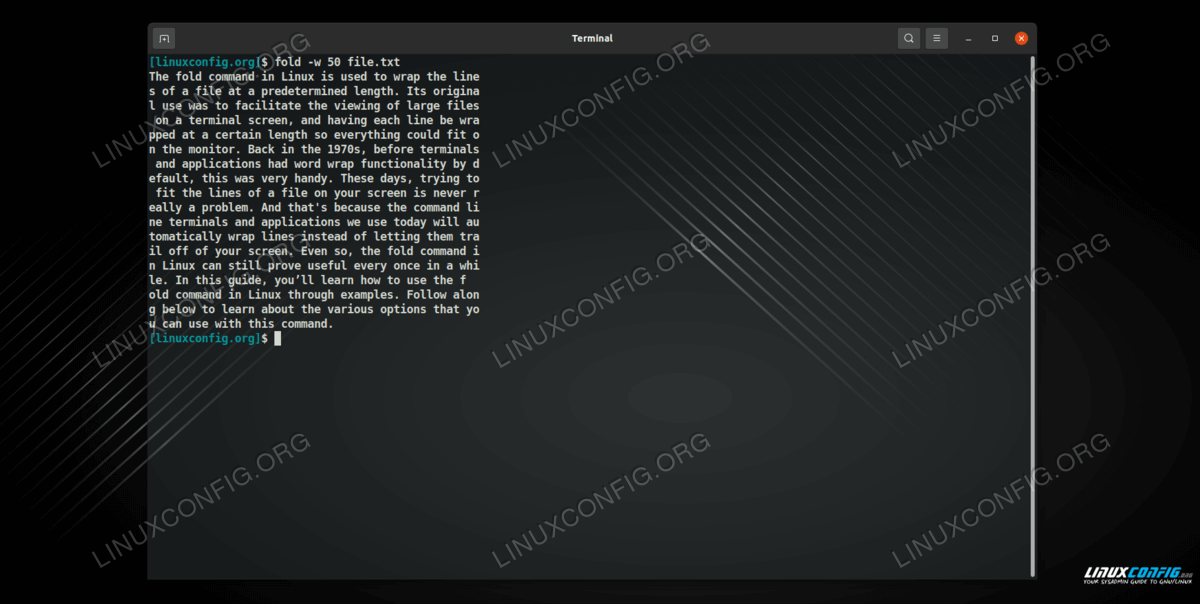This screenshot has height=604, width=1200.
Task: Close the Terminal window
Action: pyautogui.click(x=1021, y=38)
